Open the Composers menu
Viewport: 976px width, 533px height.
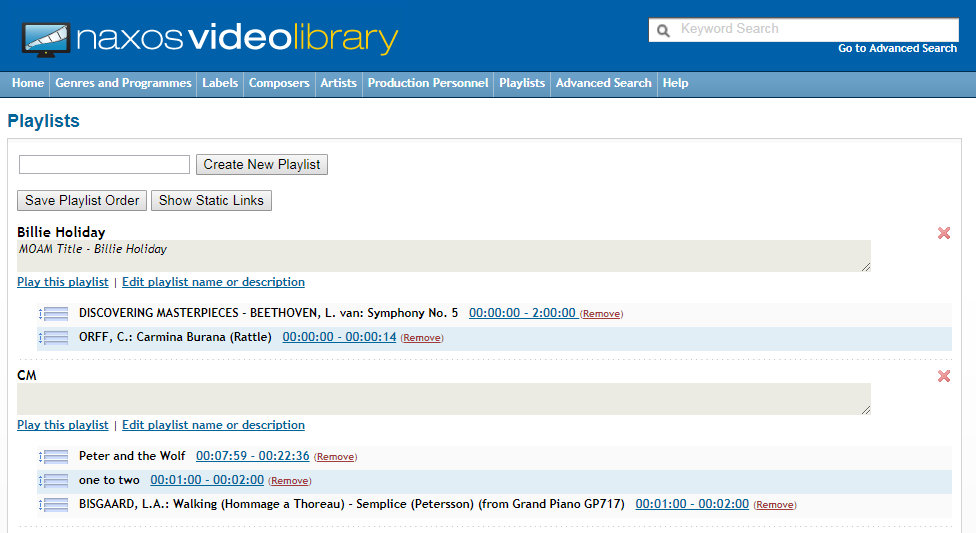coord(279,83)
